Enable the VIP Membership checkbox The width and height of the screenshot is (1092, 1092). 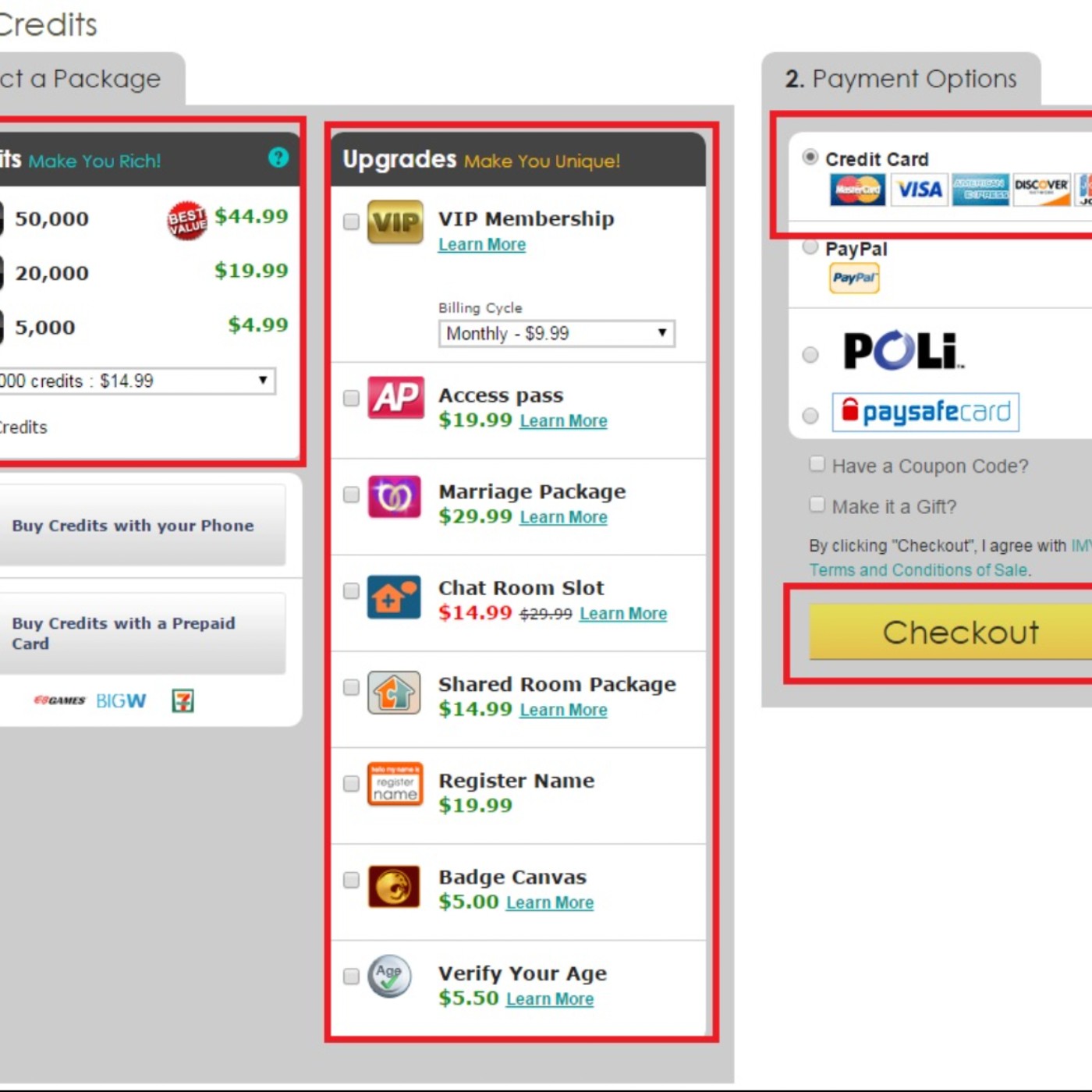tap(351, 222)
